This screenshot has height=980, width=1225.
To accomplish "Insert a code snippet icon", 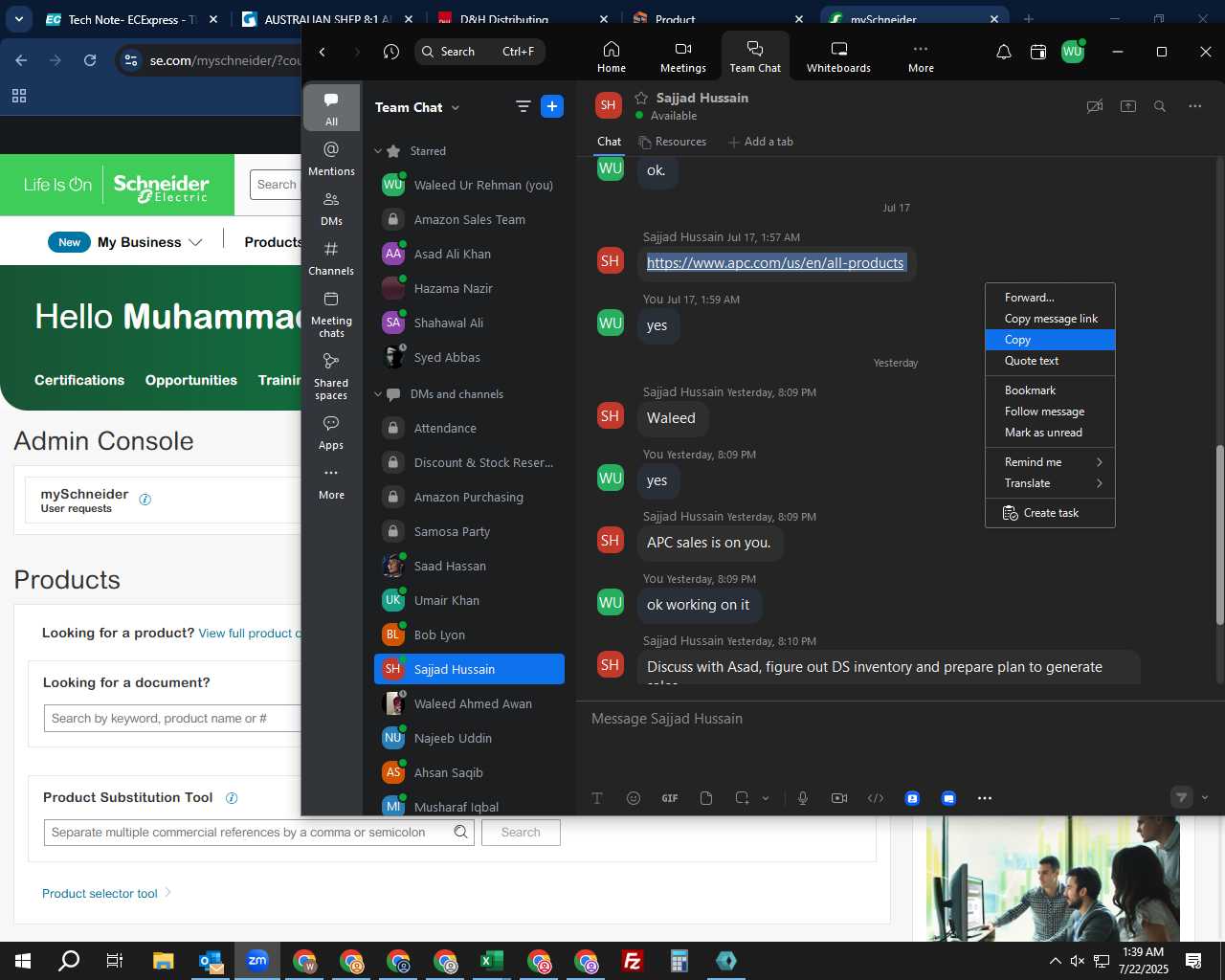I will tap(876, 798).
